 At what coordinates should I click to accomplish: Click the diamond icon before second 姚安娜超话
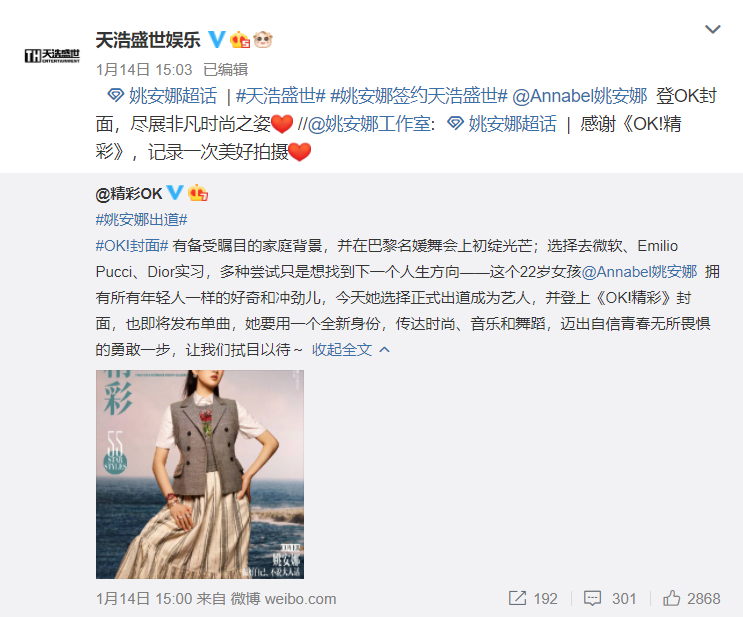[455, 124]
